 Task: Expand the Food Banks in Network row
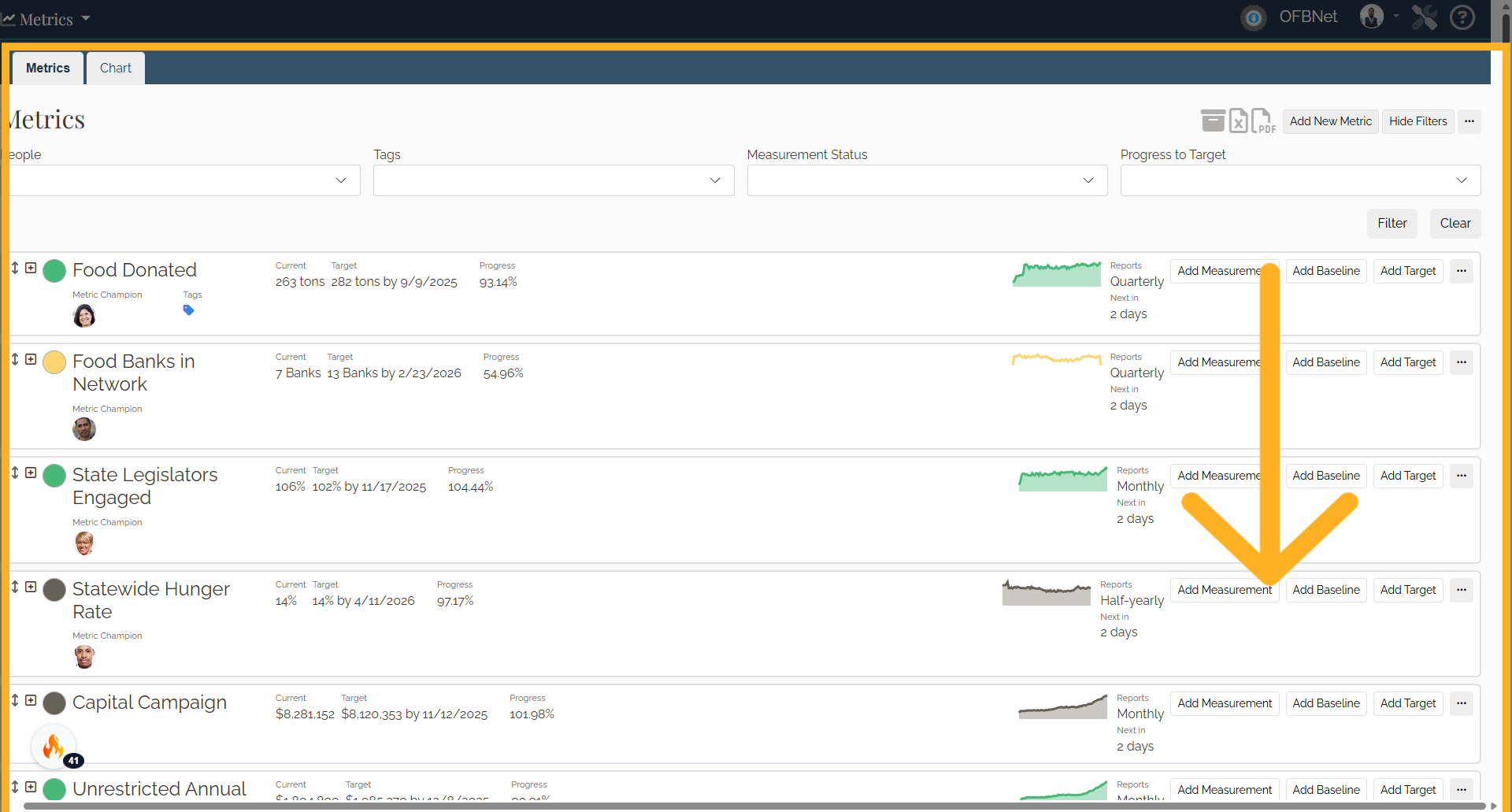coord(31,359)
